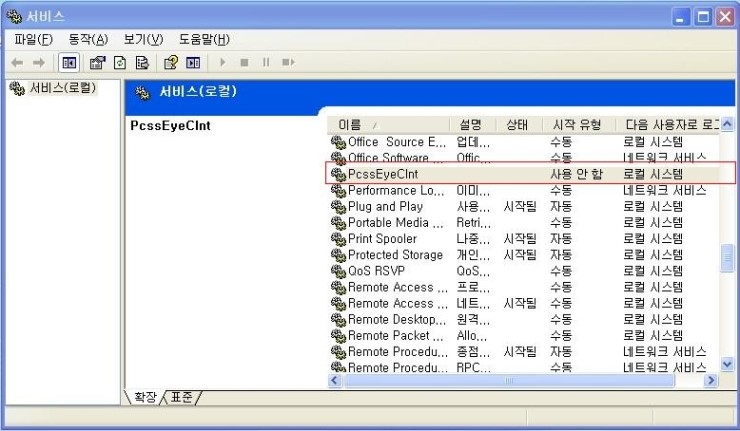Click 자동 startup type of Plug and Play
The width and height of the screenshot is (740, 431).
click(x=561, y=206)
